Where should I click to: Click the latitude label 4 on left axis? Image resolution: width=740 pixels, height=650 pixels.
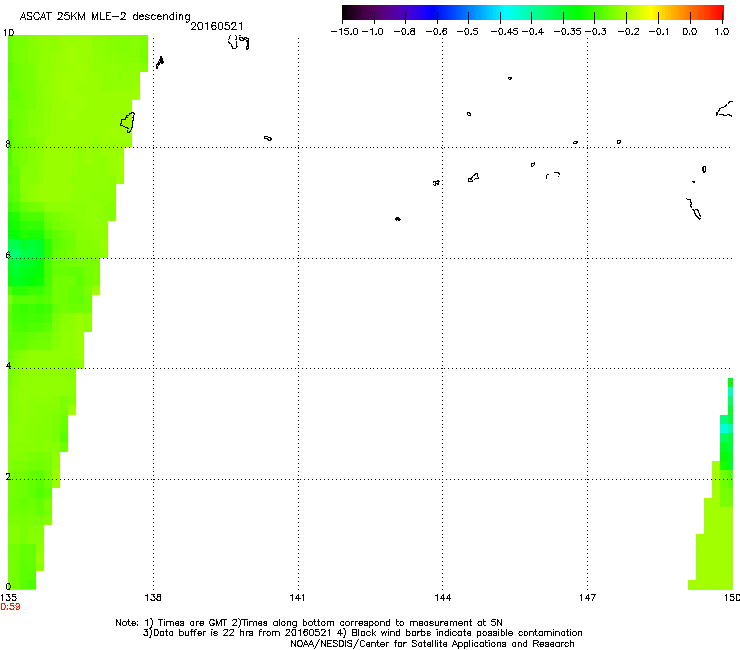click(8, 365)
